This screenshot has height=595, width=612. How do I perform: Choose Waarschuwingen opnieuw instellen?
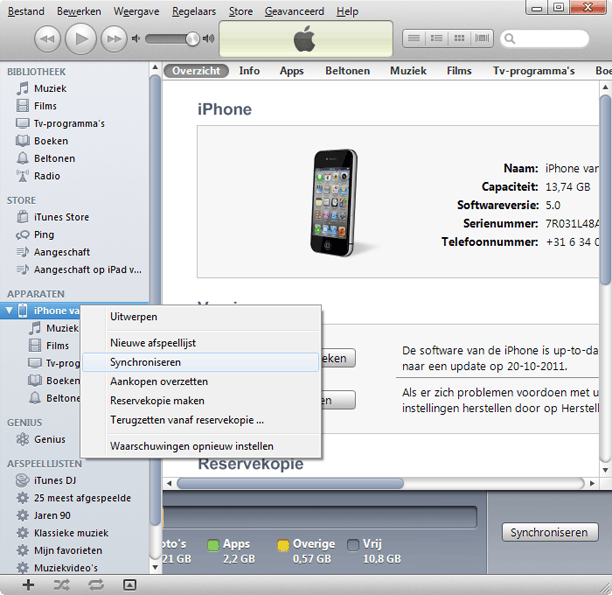(x=201, y=446)
